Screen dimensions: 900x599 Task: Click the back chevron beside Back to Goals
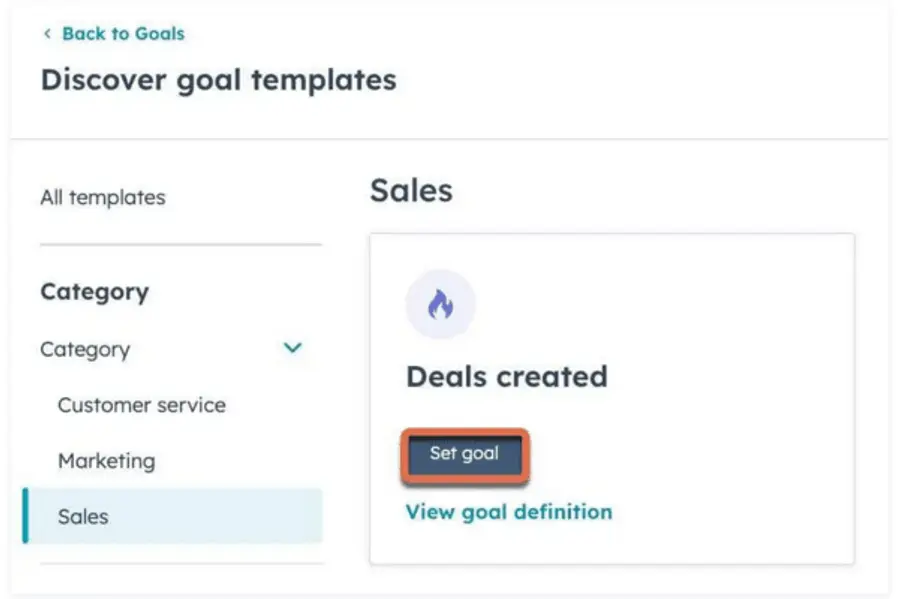48,33
